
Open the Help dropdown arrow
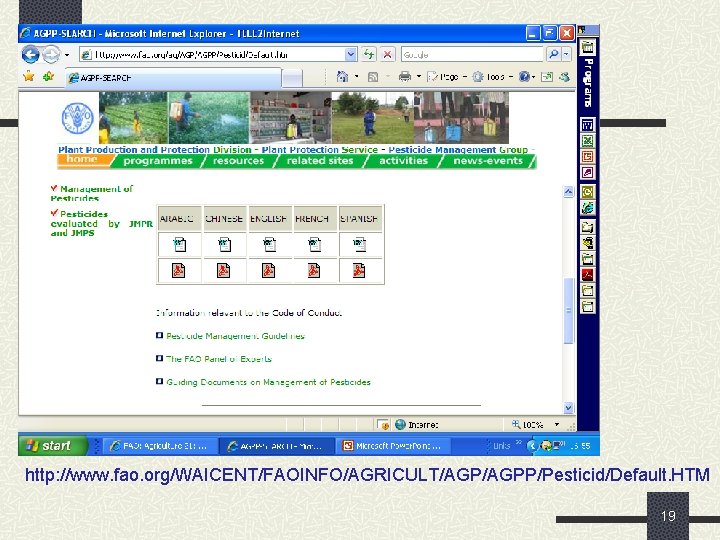pos(534,77)
